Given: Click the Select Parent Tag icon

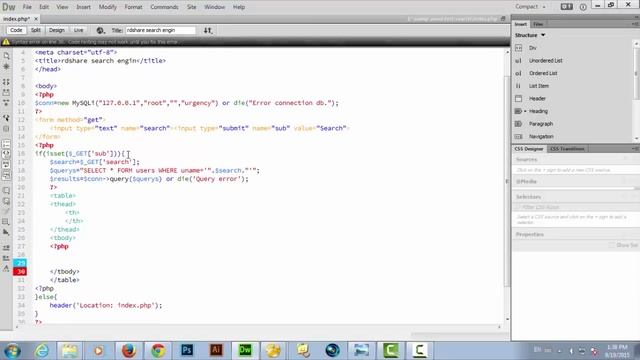Looking at the screenshot, I should pyautogui.click(x=6, y=118).
